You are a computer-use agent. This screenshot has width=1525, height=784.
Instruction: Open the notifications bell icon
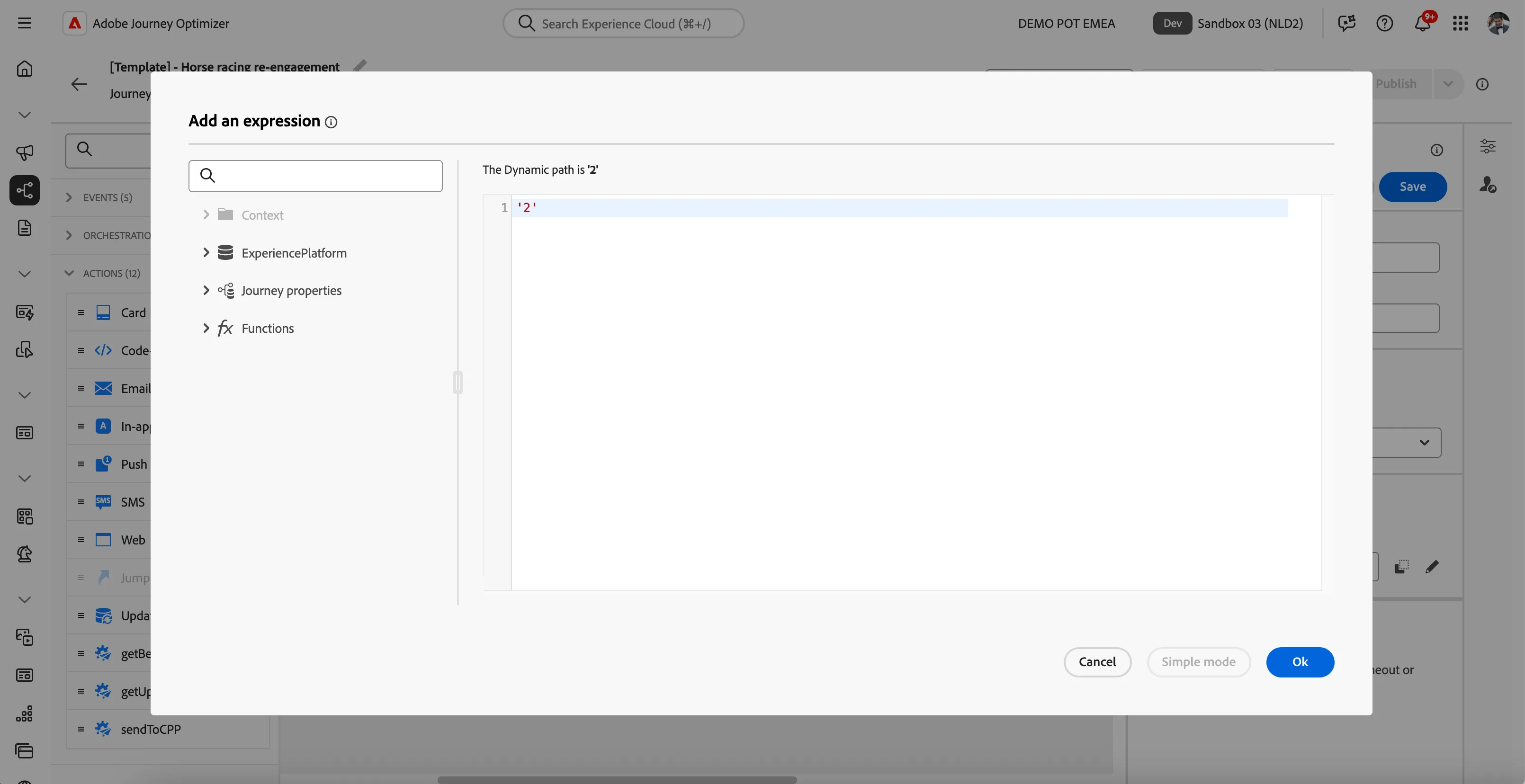(1422, 23)
